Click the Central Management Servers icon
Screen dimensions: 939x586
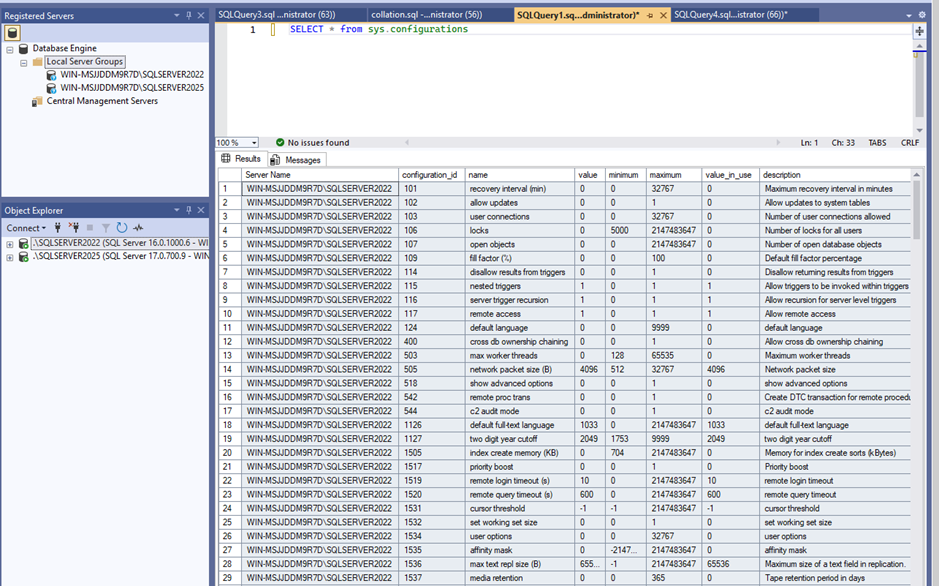click(37, 101)
